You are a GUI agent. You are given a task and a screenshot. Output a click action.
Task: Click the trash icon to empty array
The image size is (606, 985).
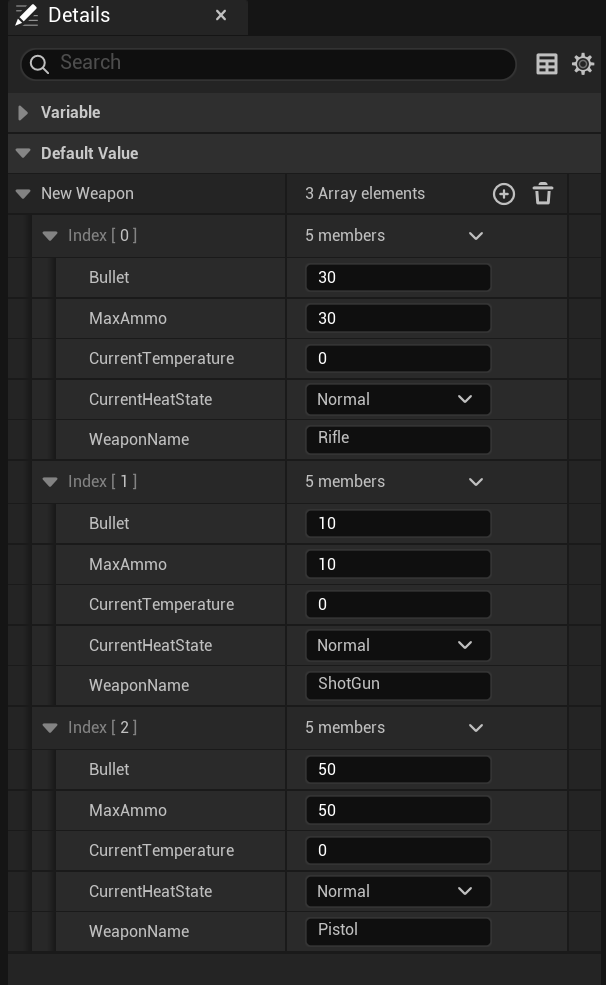[543, 194]
